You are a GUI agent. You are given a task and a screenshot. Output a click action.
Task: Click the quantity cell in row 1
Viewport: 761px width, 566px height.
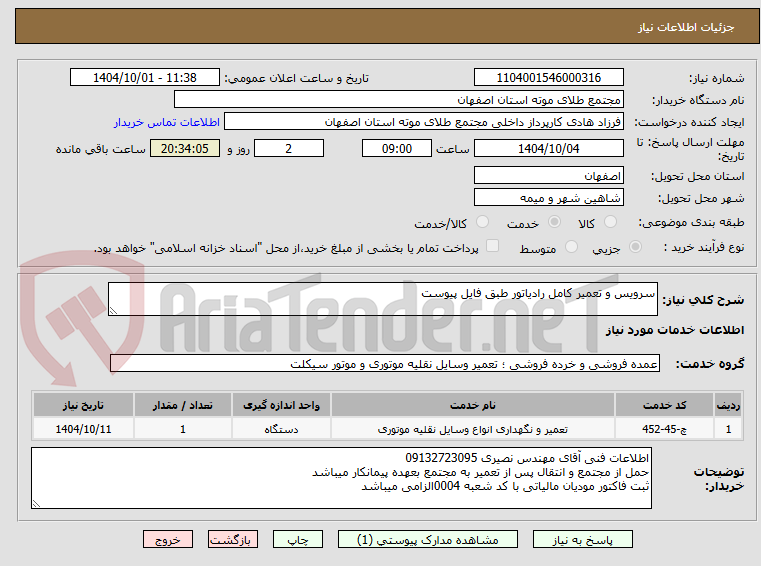click(x=182, y=429)
